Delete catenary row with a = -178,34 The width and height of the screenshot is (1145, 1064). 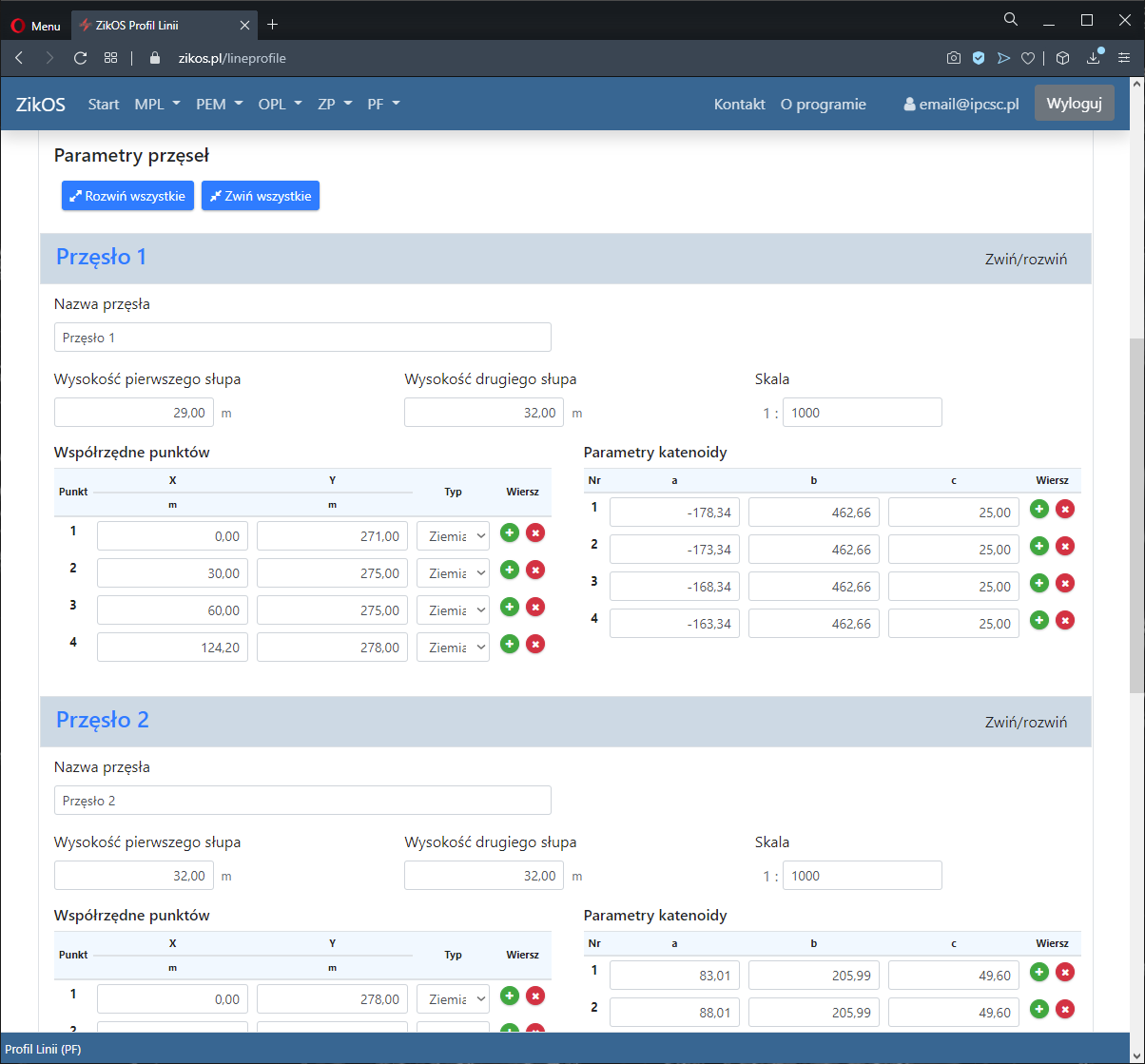point(1065,509)
